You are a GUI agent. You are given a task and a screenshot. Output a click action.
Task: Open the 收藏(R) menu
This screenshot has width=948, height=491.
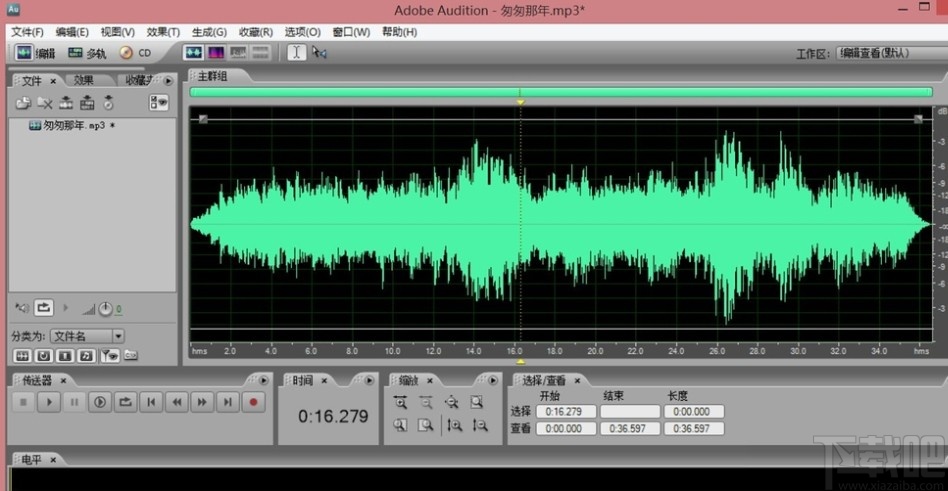[256, 32]
